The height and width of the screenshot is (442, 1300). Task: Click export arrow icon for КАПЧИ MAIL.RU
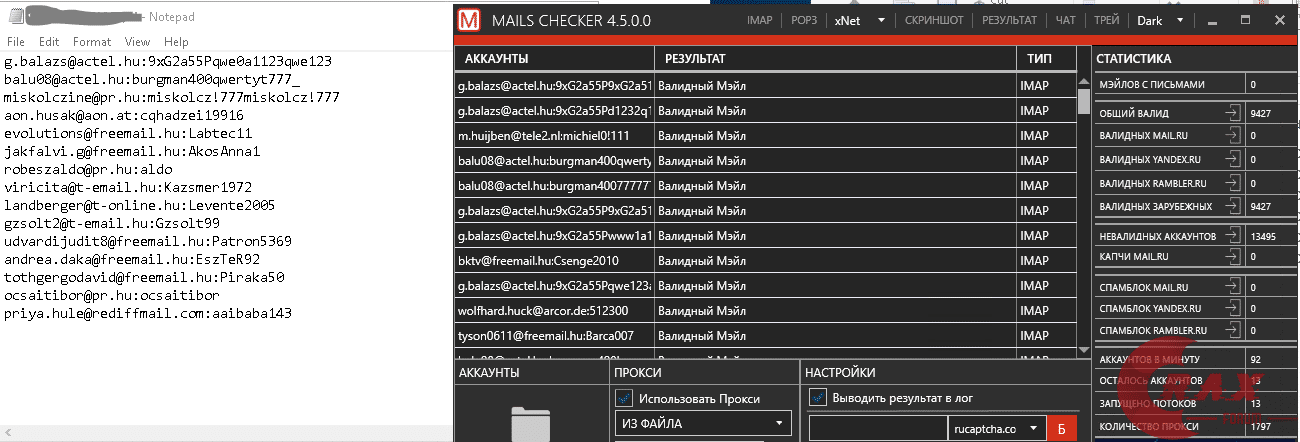[x=1231, y=257]
